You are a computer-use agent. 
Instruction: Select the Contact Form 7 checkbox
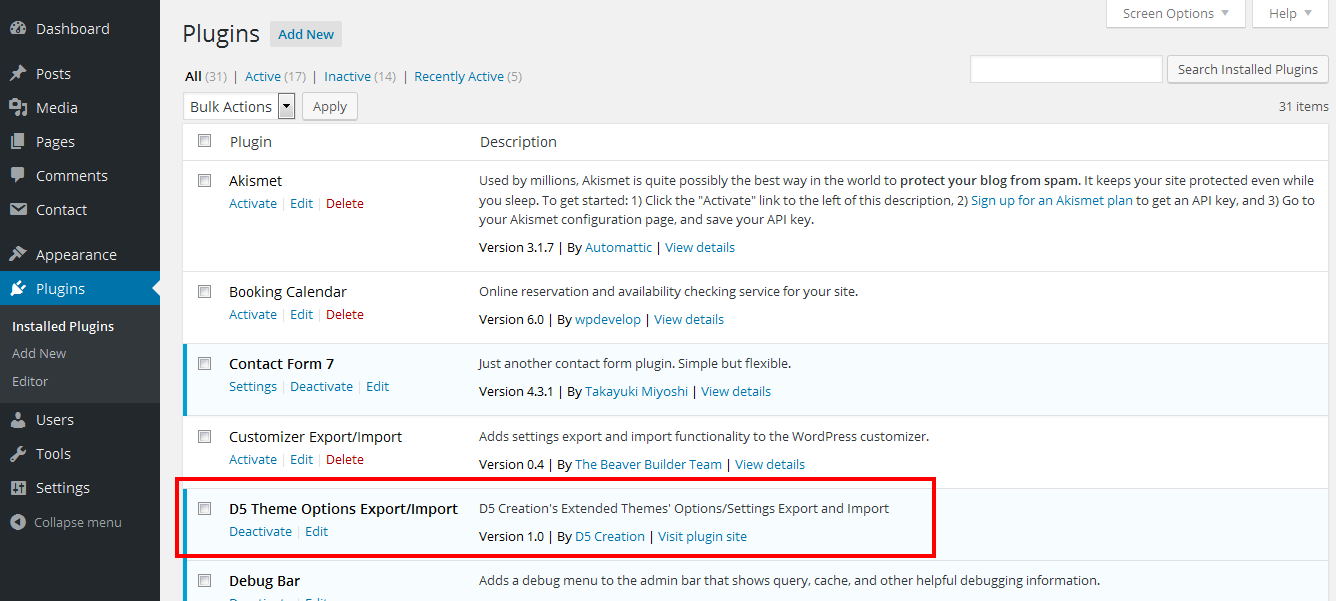click(x=205, y=364)
